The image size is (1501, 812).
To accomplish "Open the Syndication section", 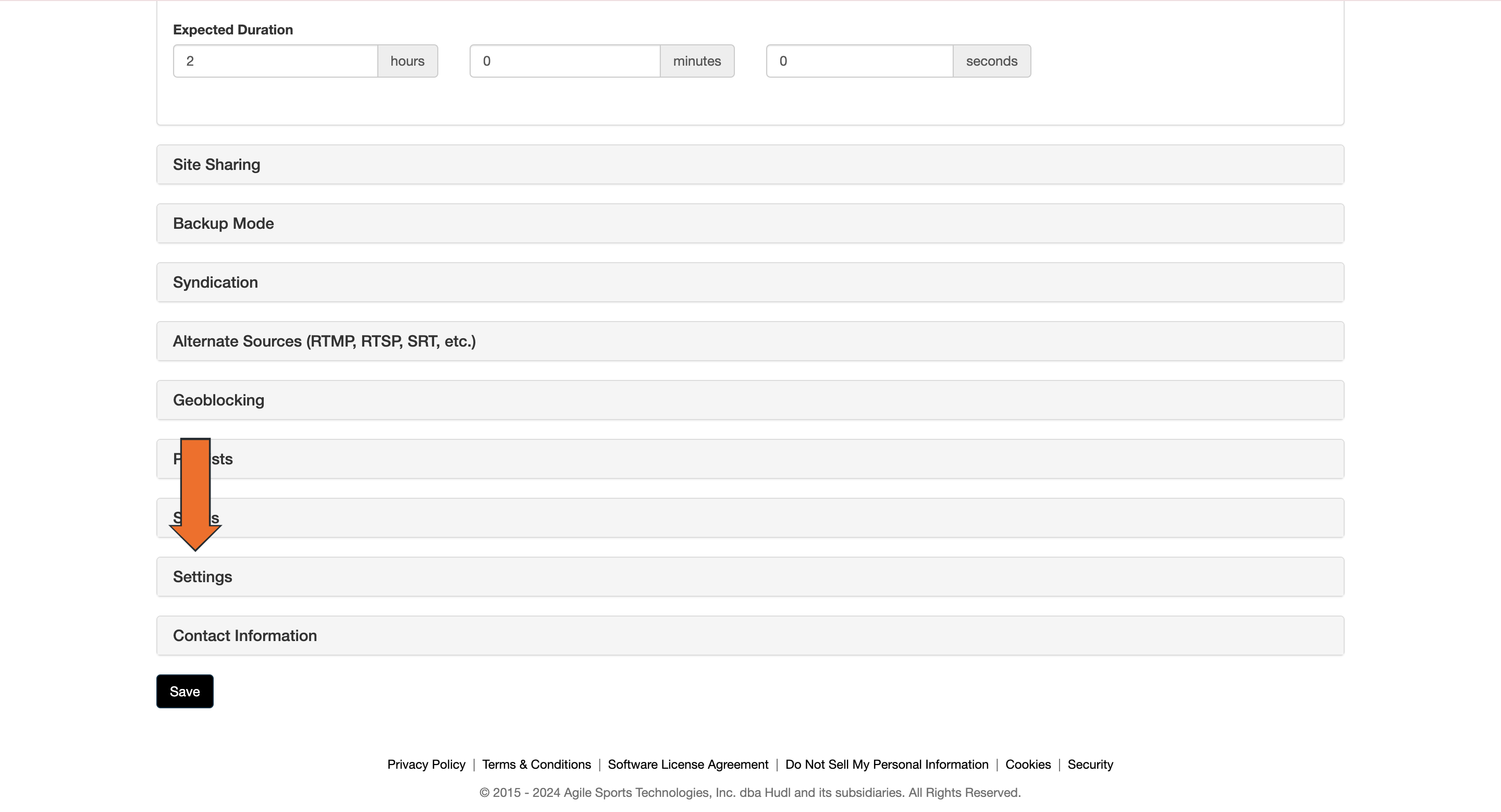I will [750, 282].
